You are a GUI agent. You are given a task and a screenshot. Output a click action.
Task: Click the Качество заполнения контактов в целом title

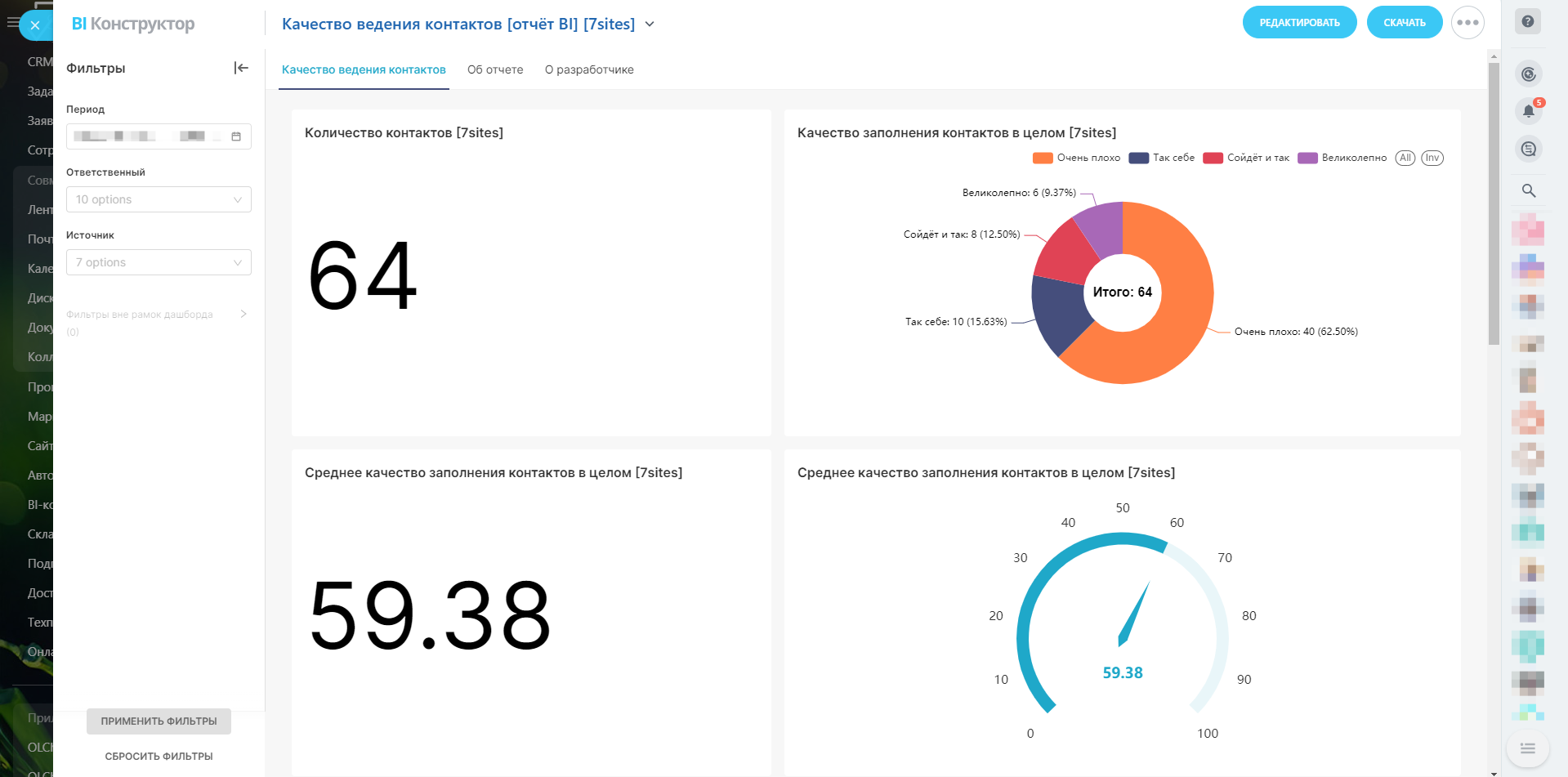(x=957, y=133)
